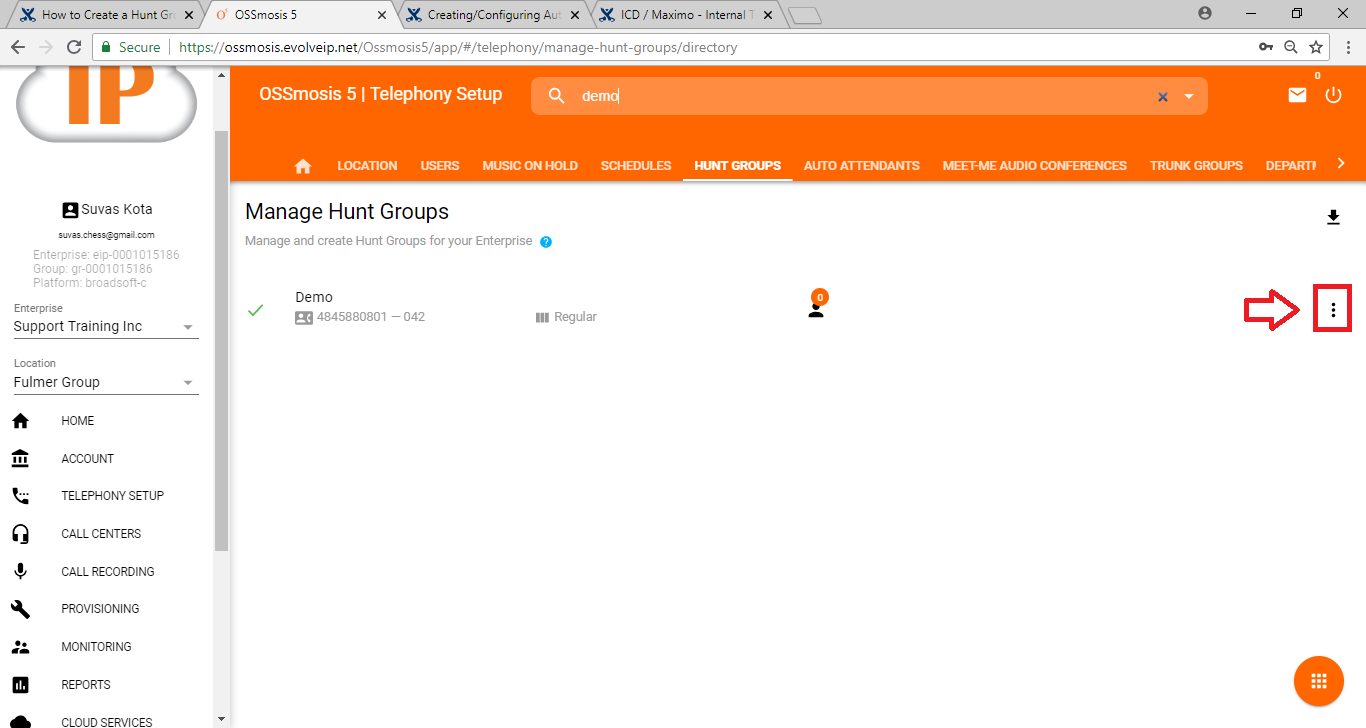Image resolution: width=1366 pixels, height=728 pixels.
Task: Click the green checkmark on Demo row
Action: (x=256, y=310)
